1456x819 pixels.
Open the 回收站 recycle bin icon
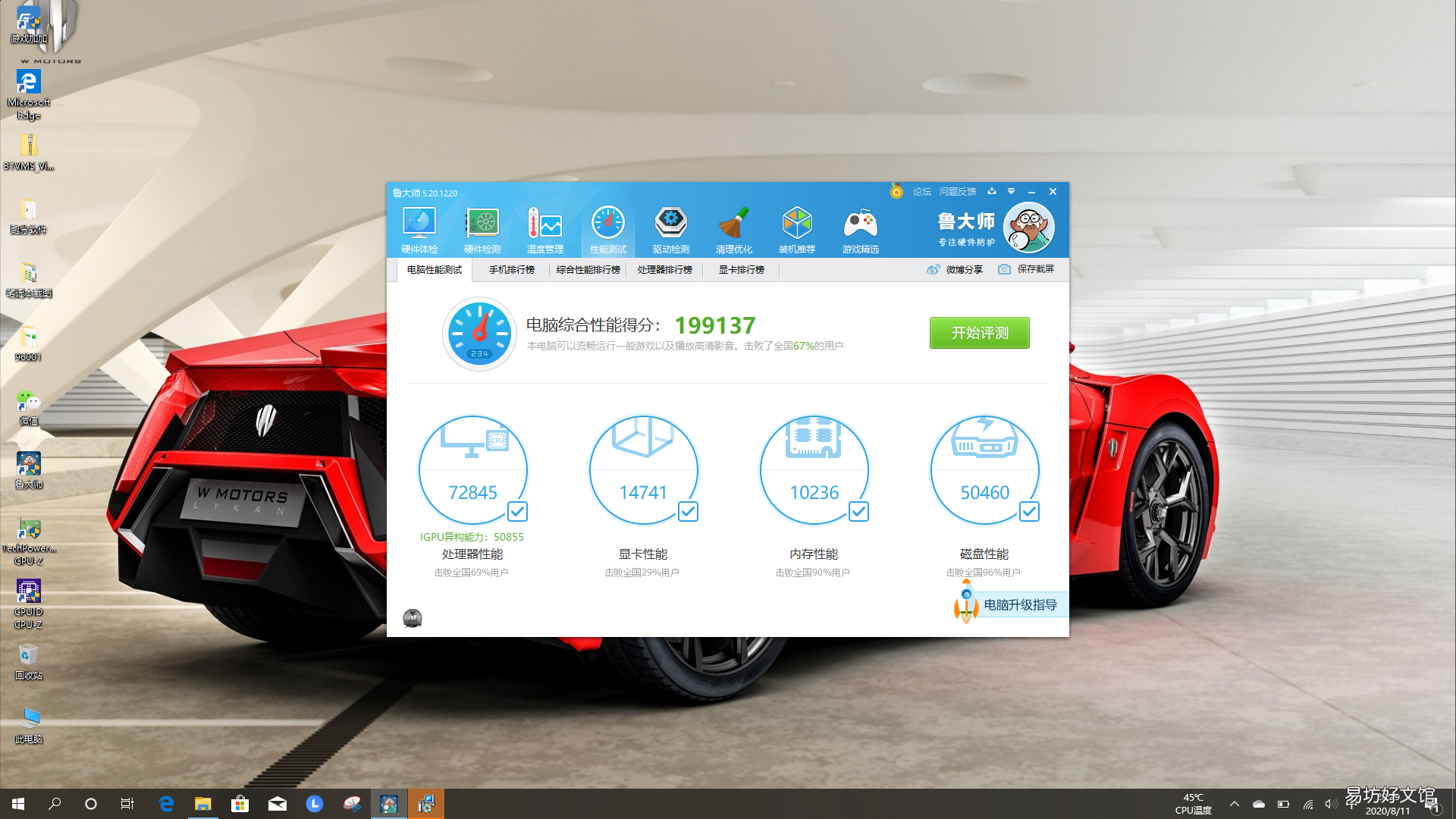(29, 662)
